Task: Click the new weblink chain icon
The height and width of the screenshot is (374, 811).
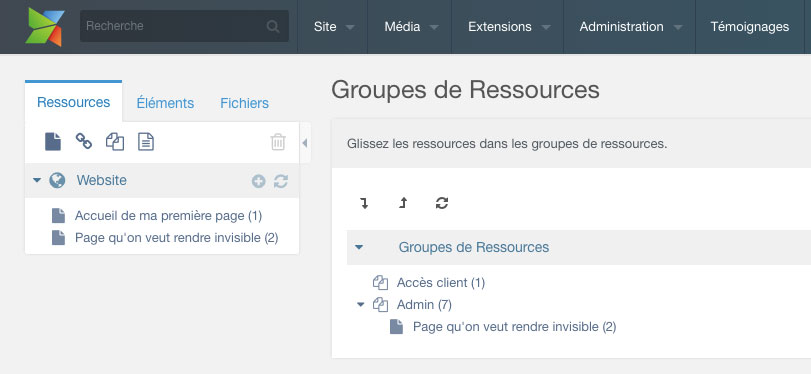Action: tap(84, 141)
